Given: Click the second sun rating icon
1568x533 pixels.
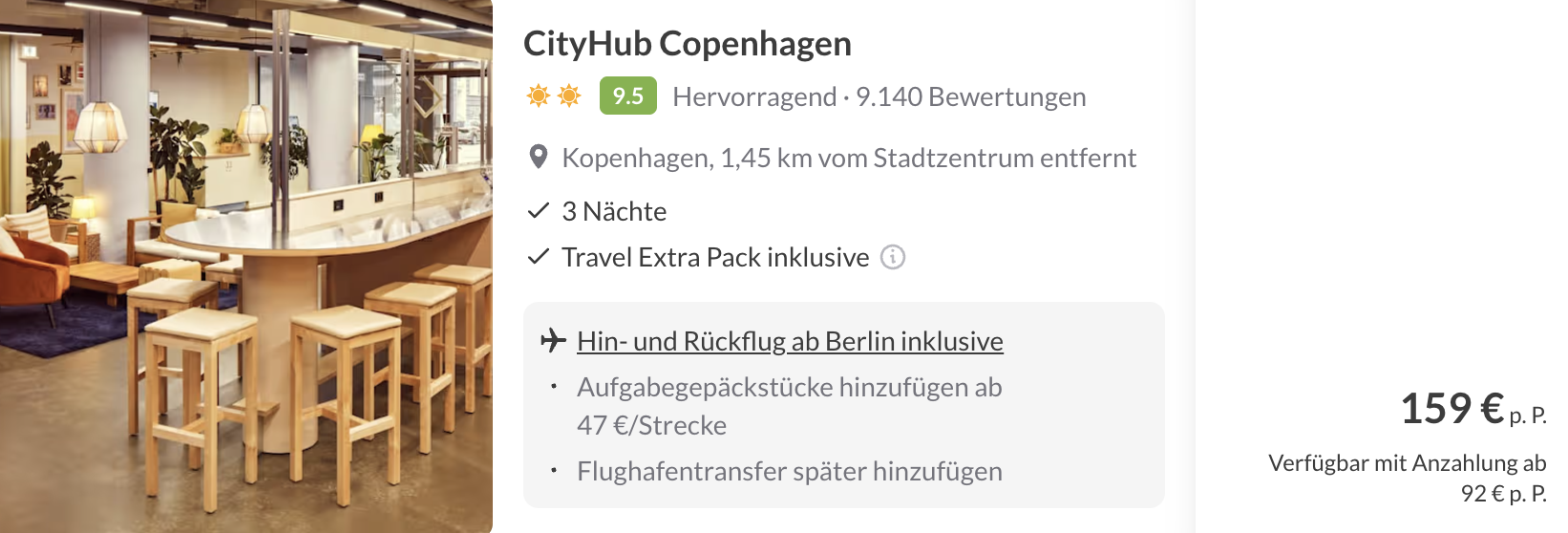Looking at the screenshot, I should point(569,96).
